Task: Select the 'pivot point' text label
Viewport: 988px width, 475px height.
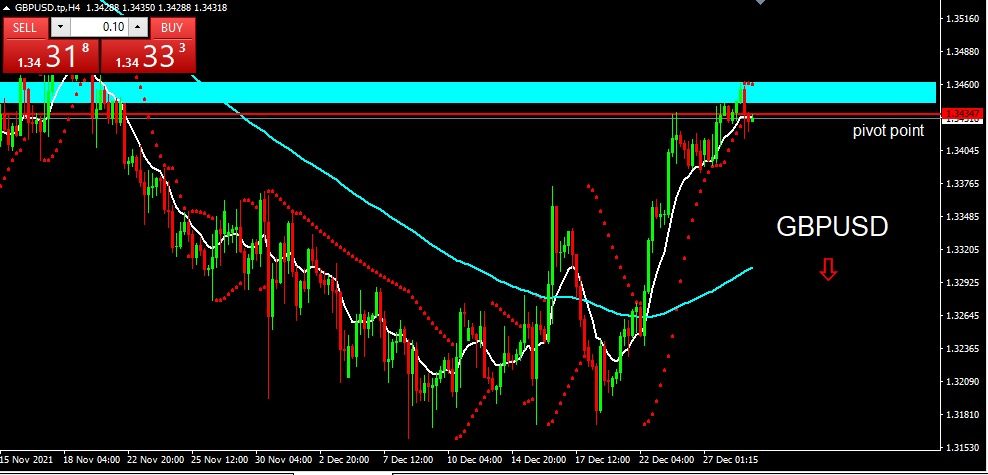Action: click(888, 131)
